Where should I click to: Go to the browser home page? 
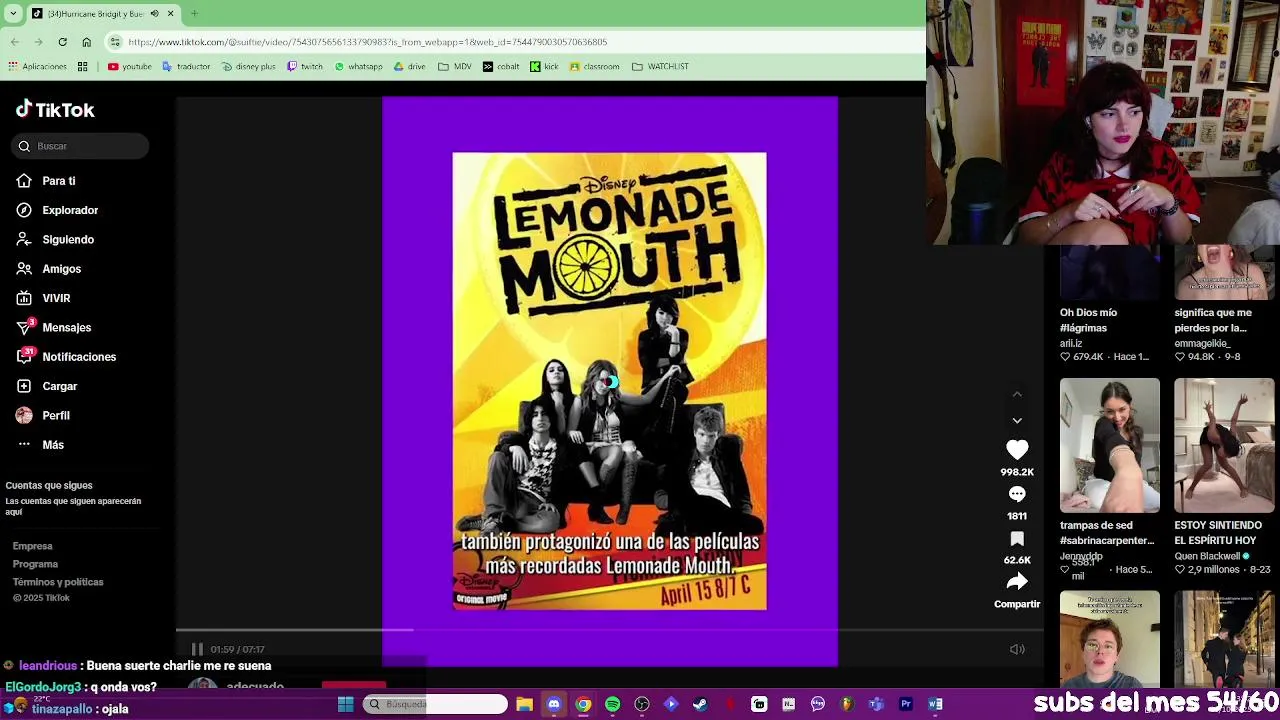[x=86, y=42]
